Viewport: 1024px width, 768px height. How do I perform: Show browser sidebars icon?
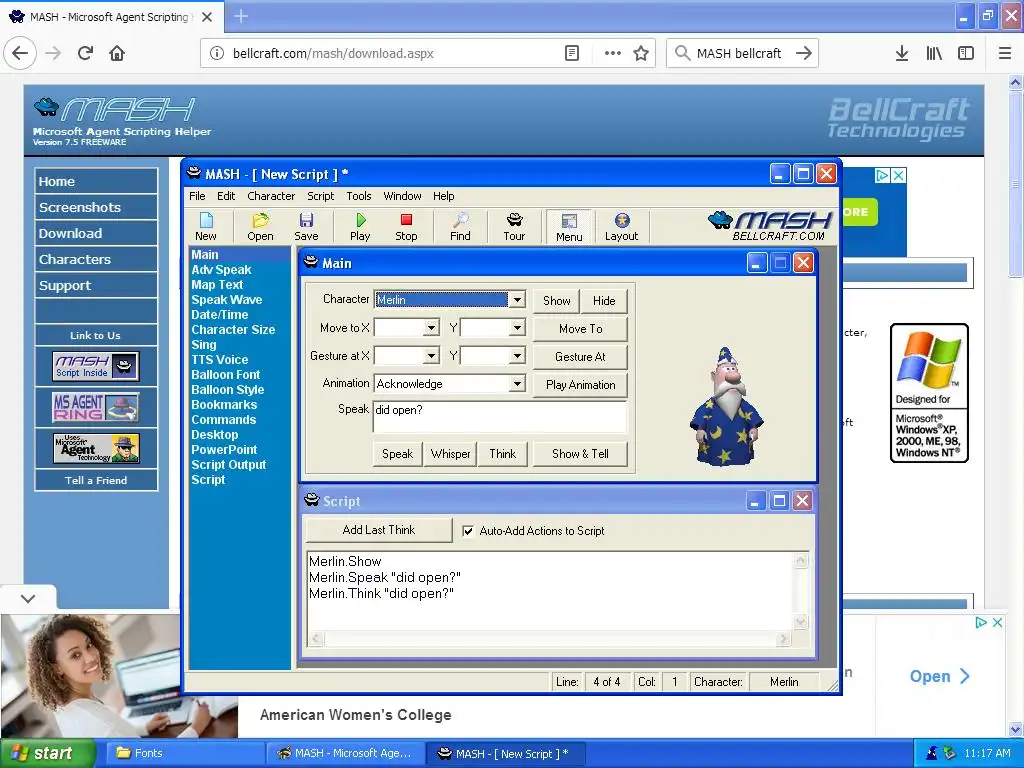point(966,53)
